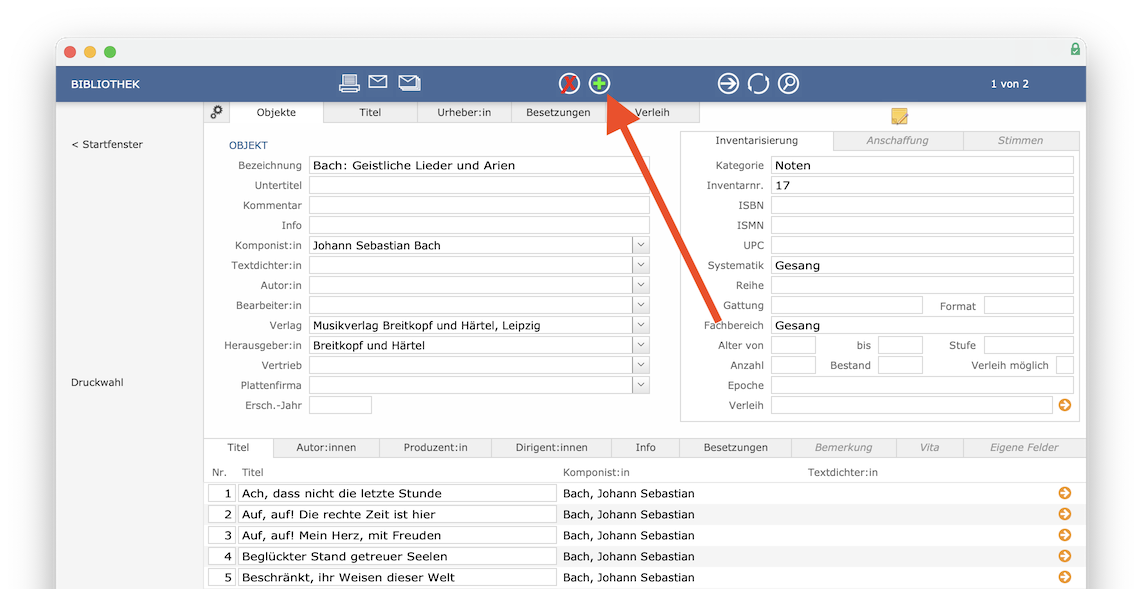Open orange arrow for Beglückter Stand row

(x=1065, y=556)
